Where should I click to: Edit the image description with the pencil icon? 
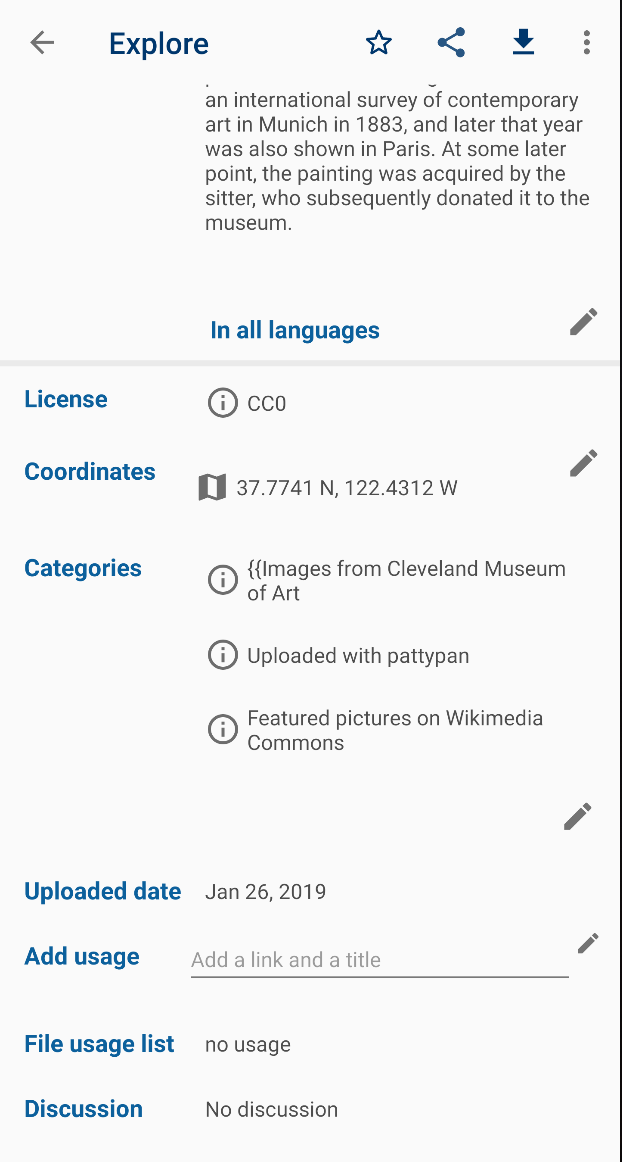click(583, 321)
